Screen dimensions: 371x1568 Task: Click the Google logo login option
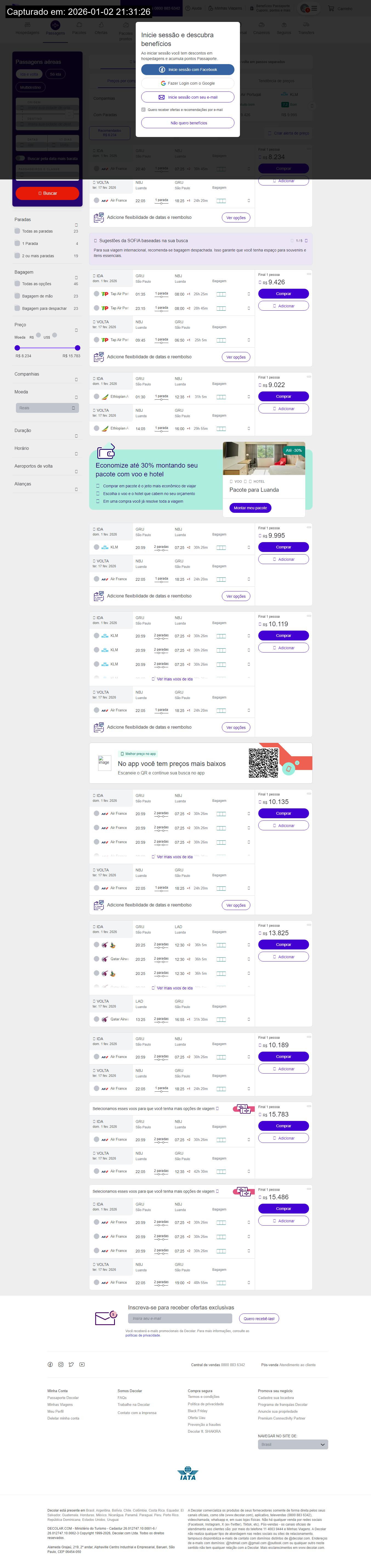tap(188, 83)
